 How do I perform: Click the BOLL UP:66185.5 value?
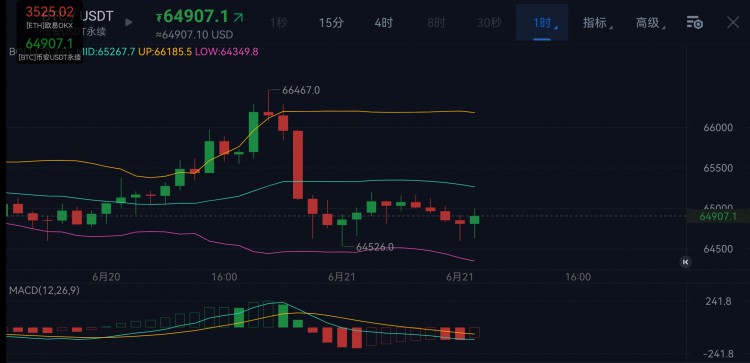pyautogui.click(x=165, y=52)
